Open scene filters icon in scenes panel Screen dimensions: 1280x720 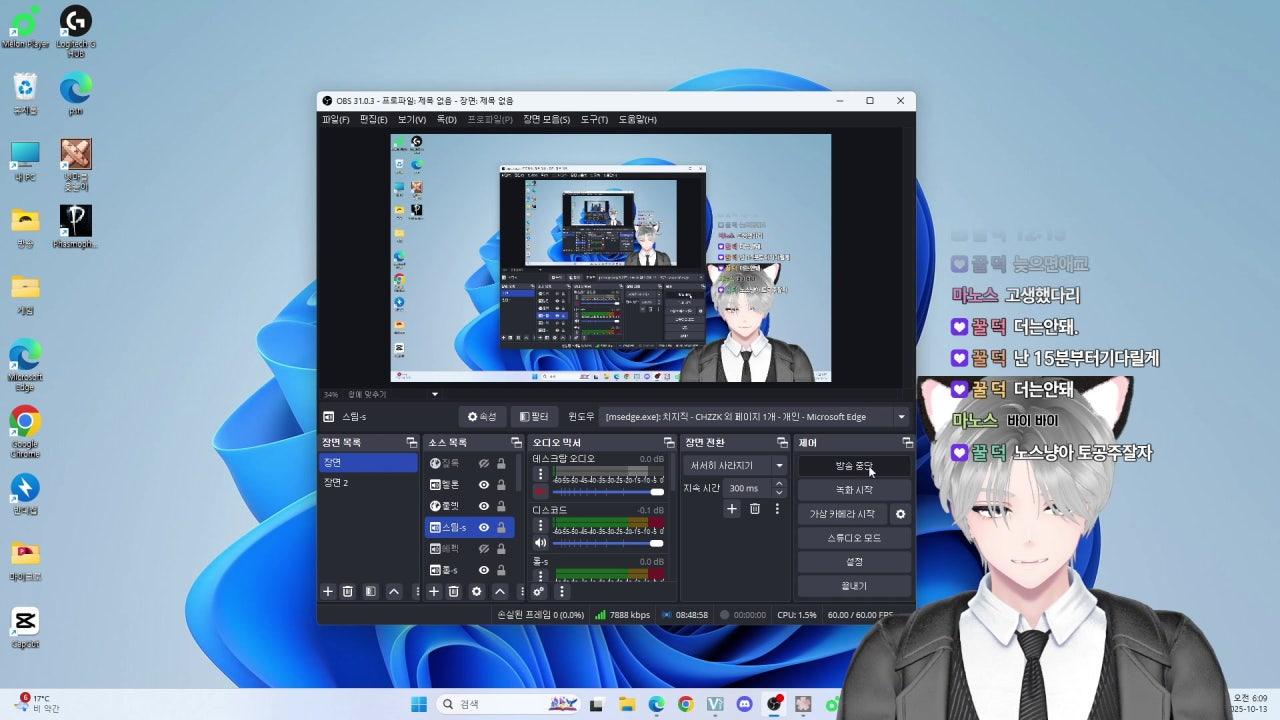point(370,591)
